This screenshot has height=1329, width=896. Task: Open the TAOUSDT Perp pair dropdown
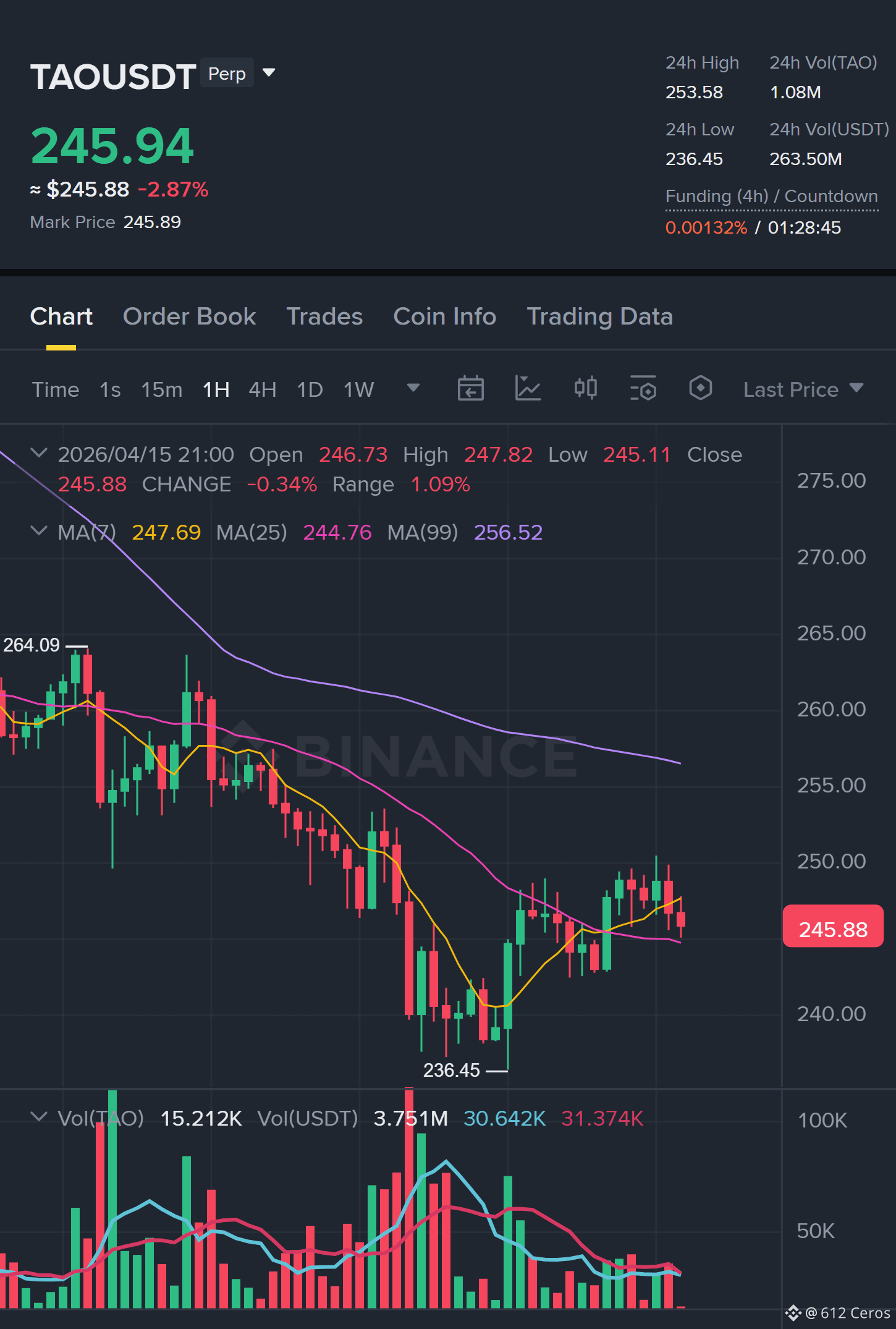tap(269, 73)
